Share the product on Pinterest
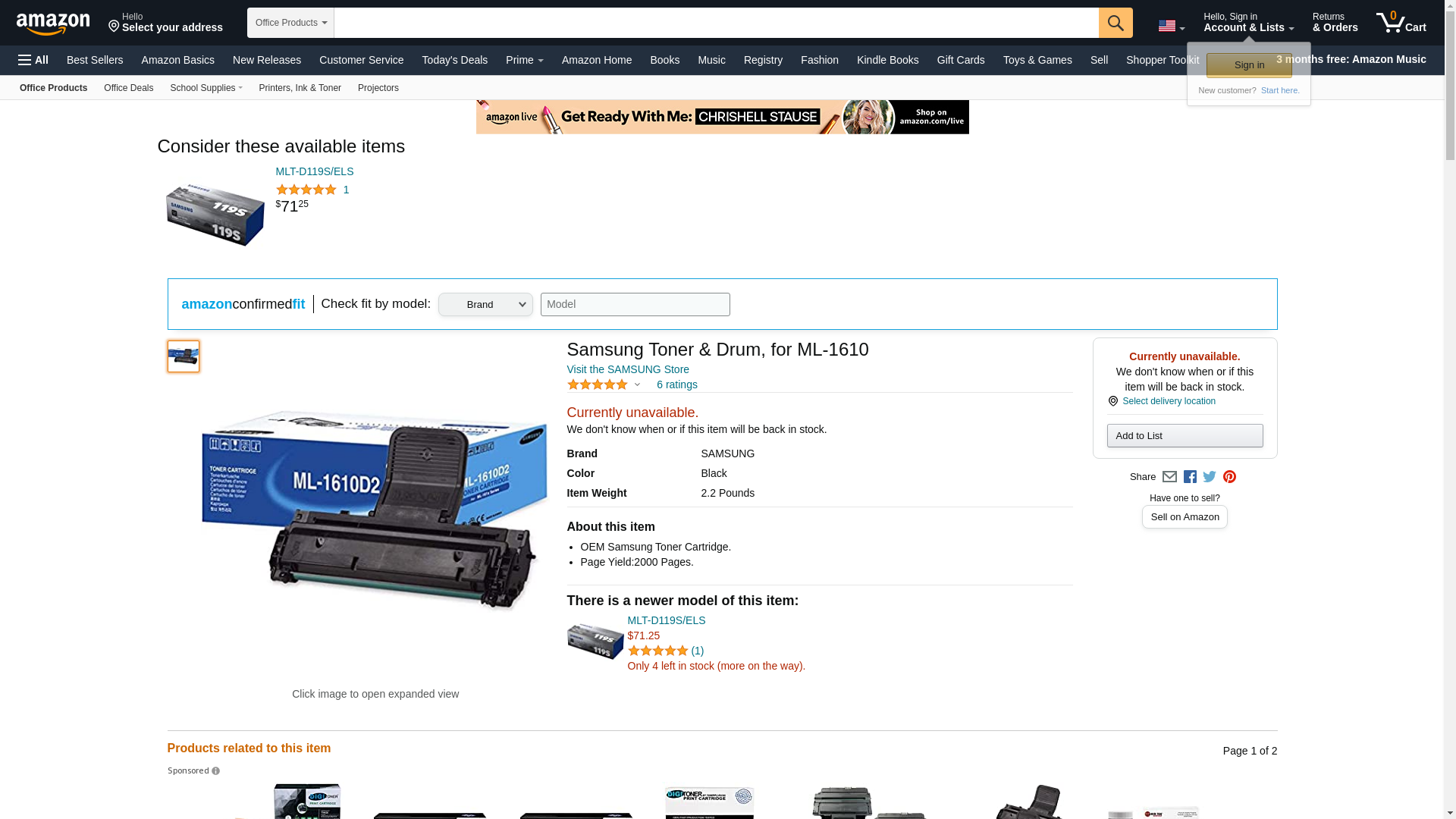Viewport: 1456px width, 819px height. click(x=1229, y=477)
